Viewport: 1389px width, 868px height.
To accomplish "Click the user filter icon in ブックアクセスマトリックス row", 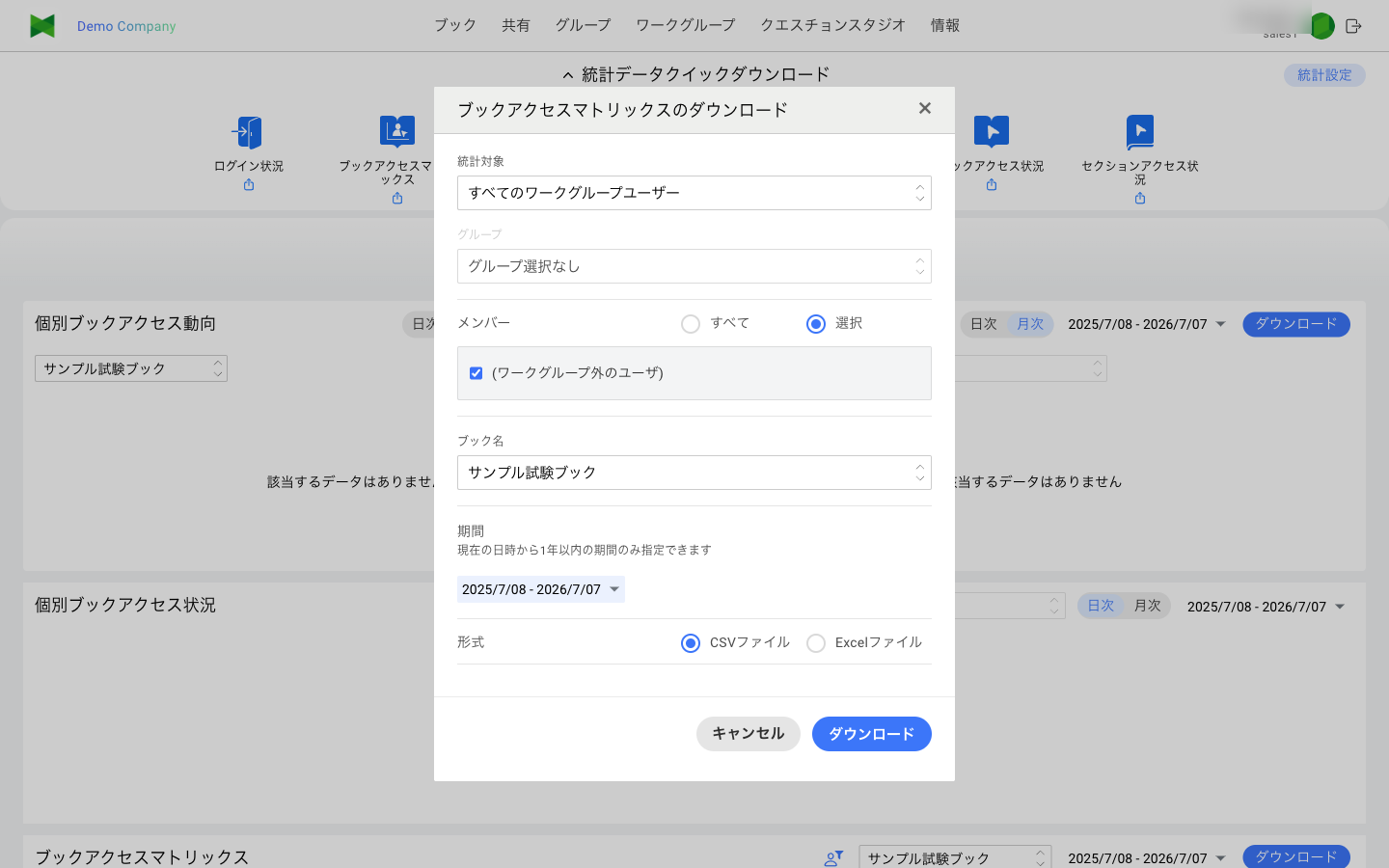I will click(x=834, y=857).
